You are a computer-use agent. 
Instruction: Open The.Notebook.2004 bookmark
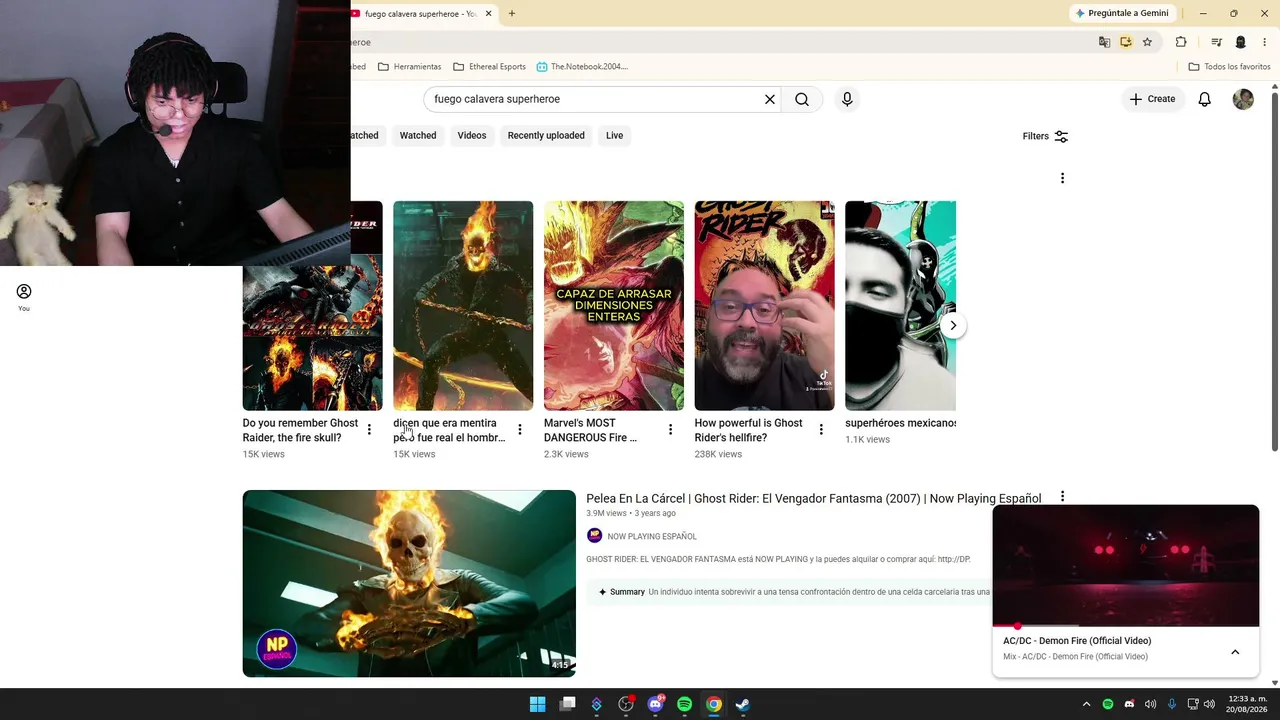(582, 67)
